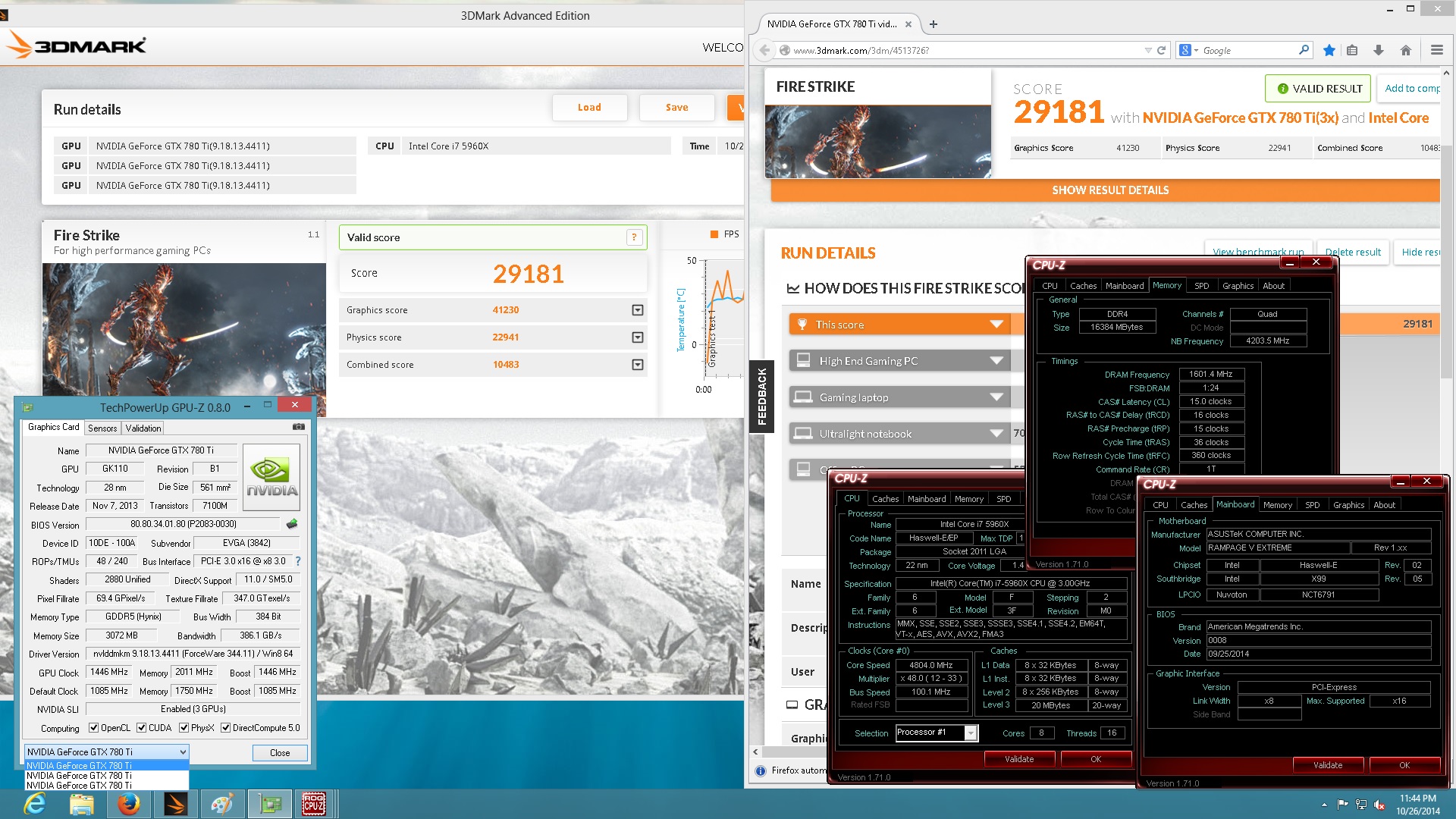Image resolution: width=1456 pixels, height=819 pixels.
Task: Open the SPD tab in the CPU-Z Mainboard window
Action: (1312, 505)
